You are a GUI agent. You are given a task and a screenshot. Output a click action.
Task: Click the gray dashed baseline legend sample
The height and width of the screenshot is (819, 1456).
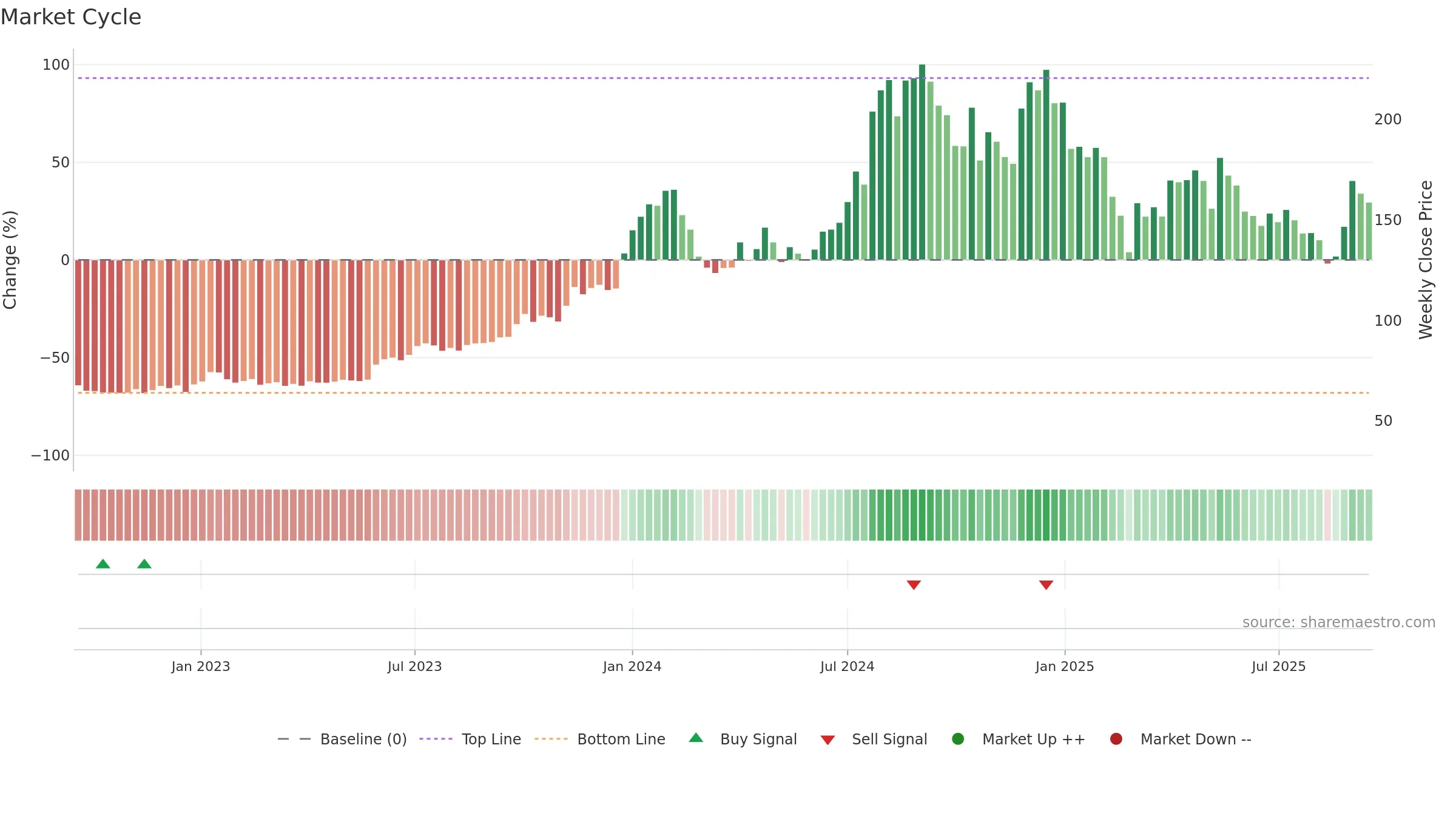coord(294,739)
